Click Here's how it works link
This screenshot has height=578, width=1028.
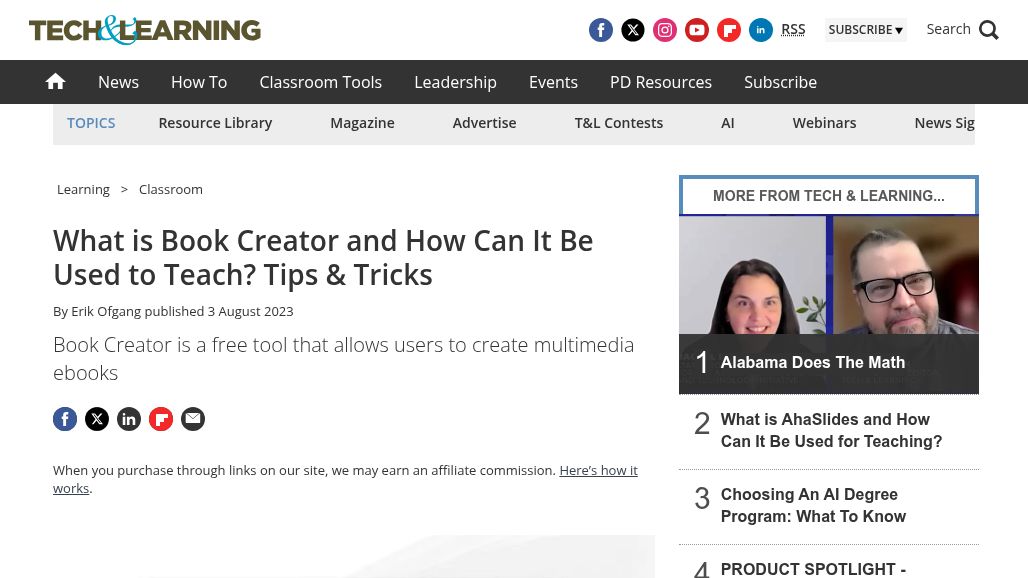tap(597, 470)
